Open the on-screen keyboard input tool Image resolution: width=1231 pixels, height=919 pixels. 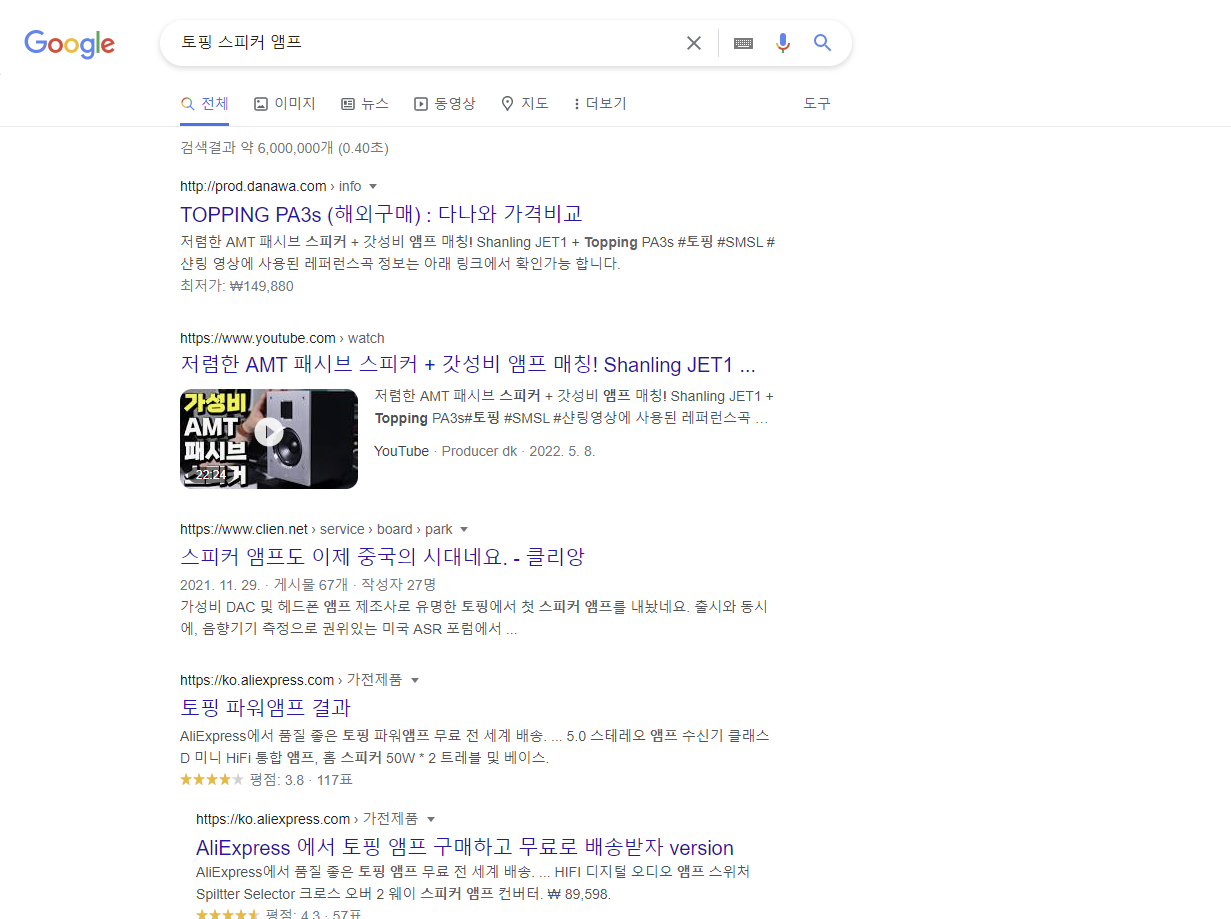pyautogui.click(x=743, y=43)
